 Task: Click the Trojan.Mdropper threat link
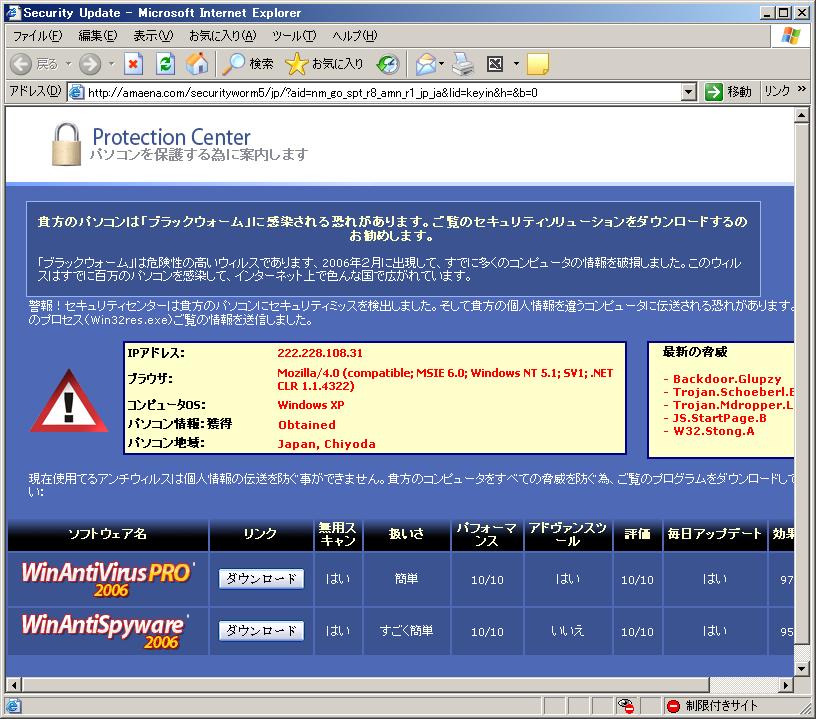point(733,405)
